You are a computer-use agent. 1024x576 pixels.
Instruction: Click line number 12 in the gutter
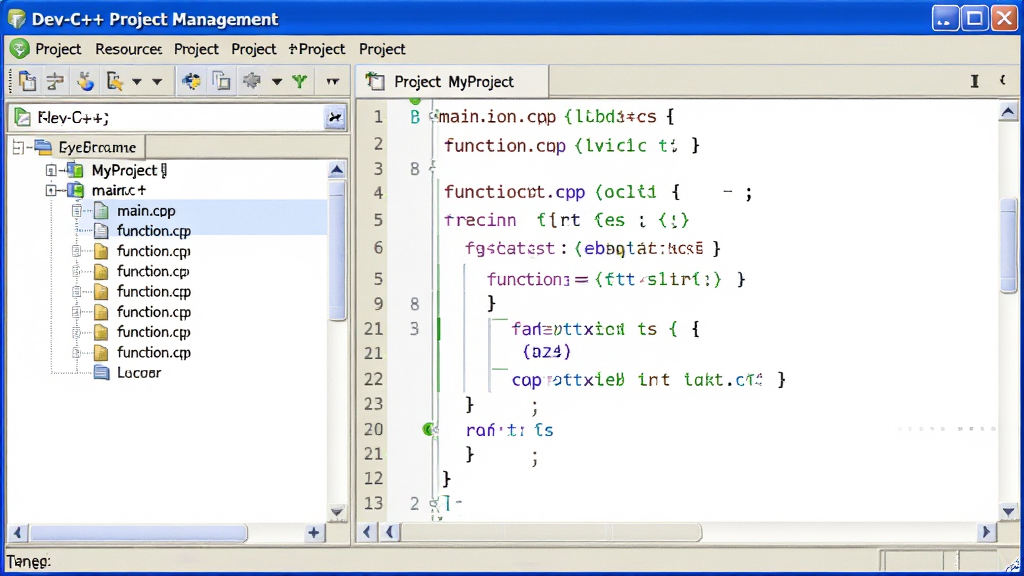373,479
